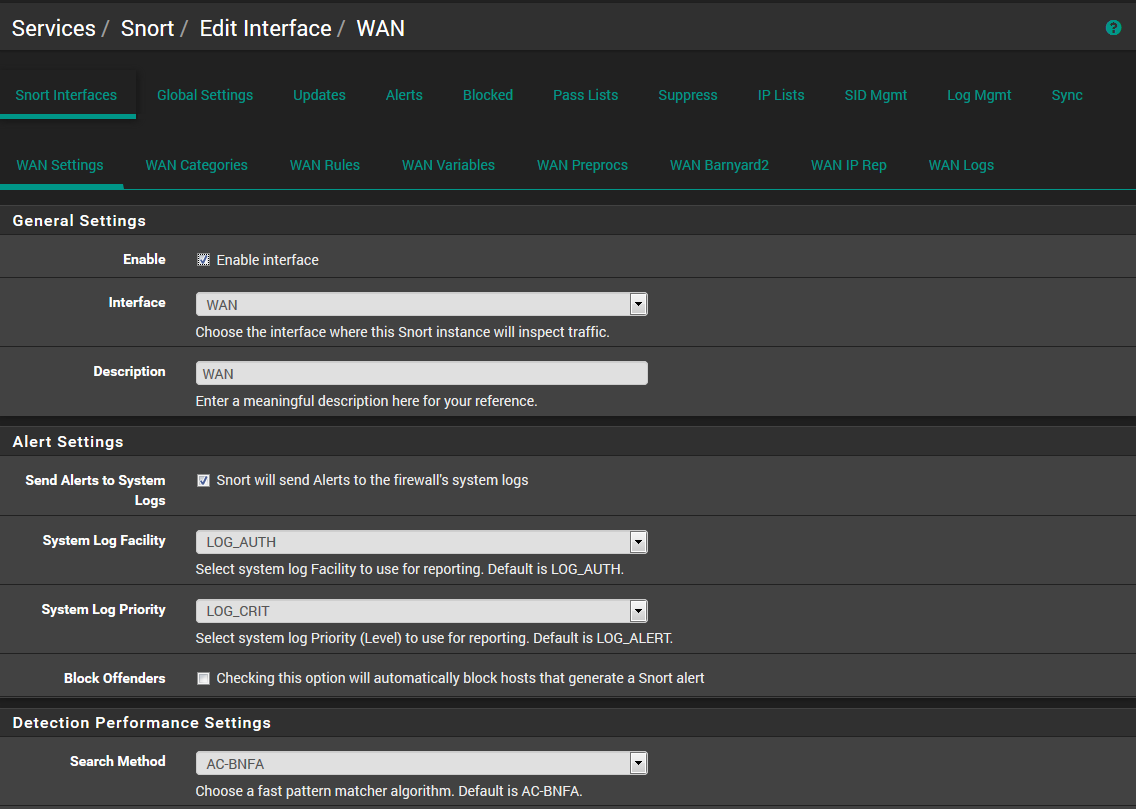Viewport: 1136px width, 809px height.
Task: Open the Search Method dropdown
Action: tap(422, 763)
